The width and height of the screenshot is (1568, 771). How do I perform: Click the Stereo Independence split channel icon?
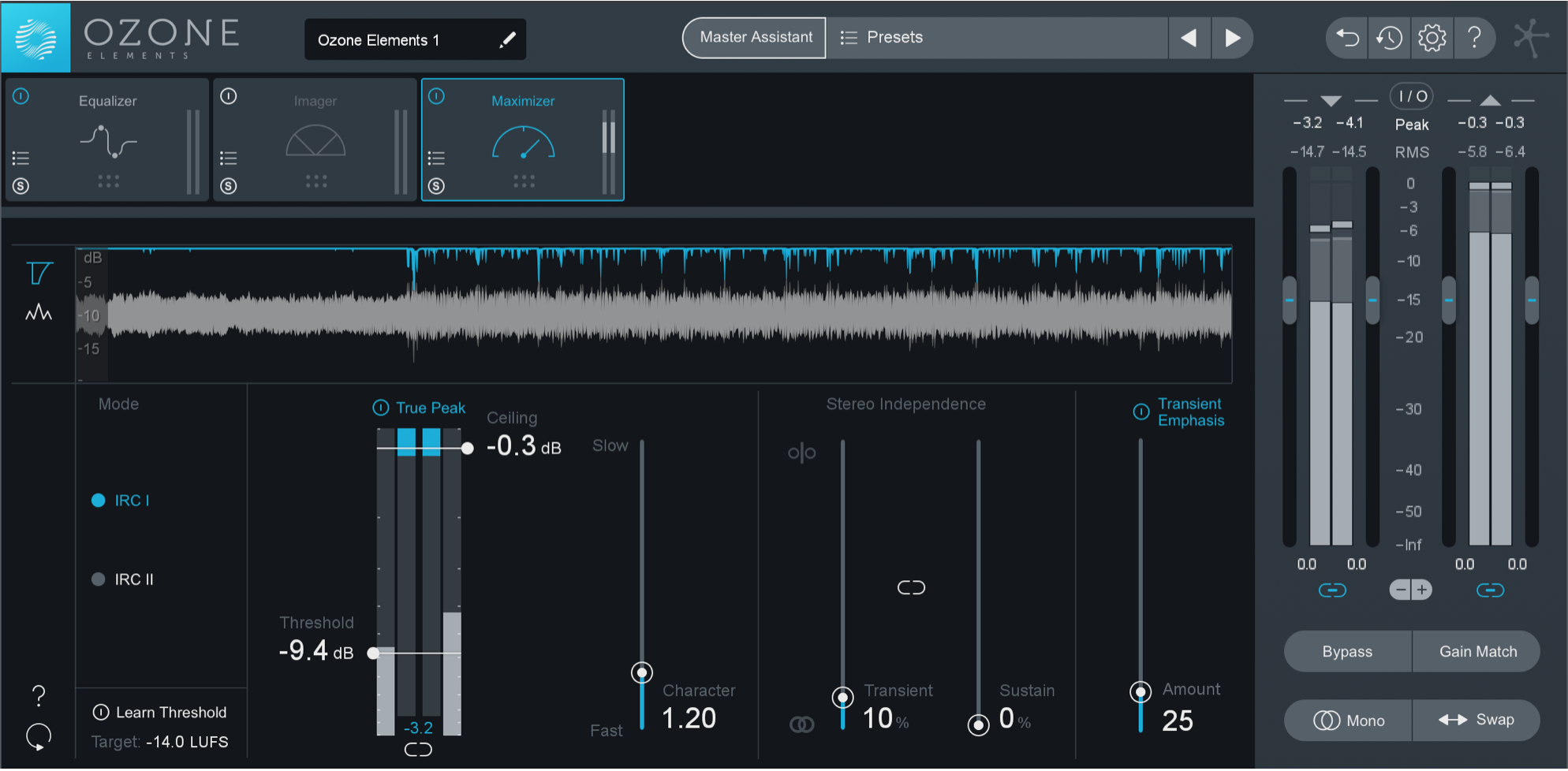click(x=801, y=453)
